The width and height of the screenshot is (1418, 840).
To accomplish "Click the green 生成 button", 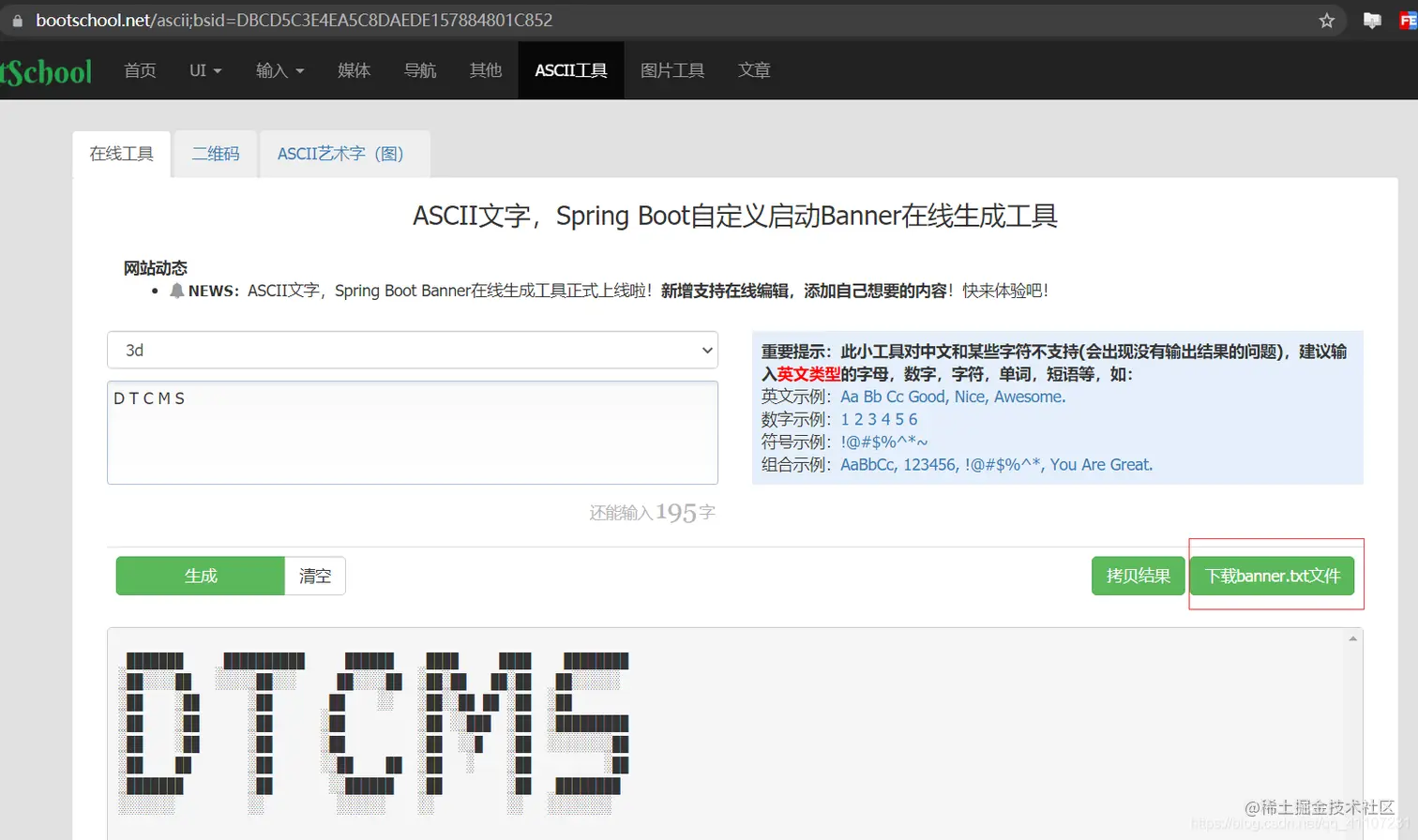I will (201, 576).
